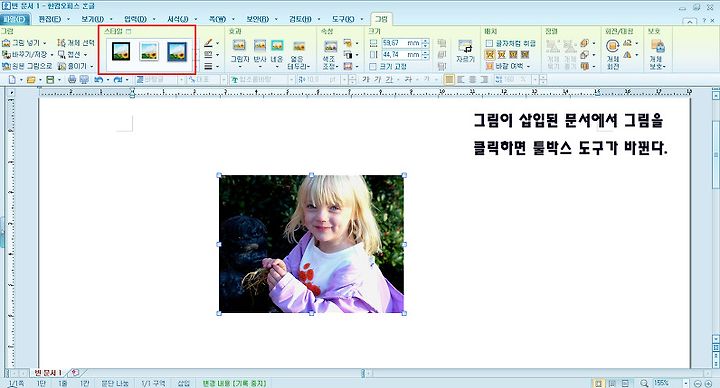Click 개체 선택 object select button
The image size is (720, 388).
coord(76,43)
